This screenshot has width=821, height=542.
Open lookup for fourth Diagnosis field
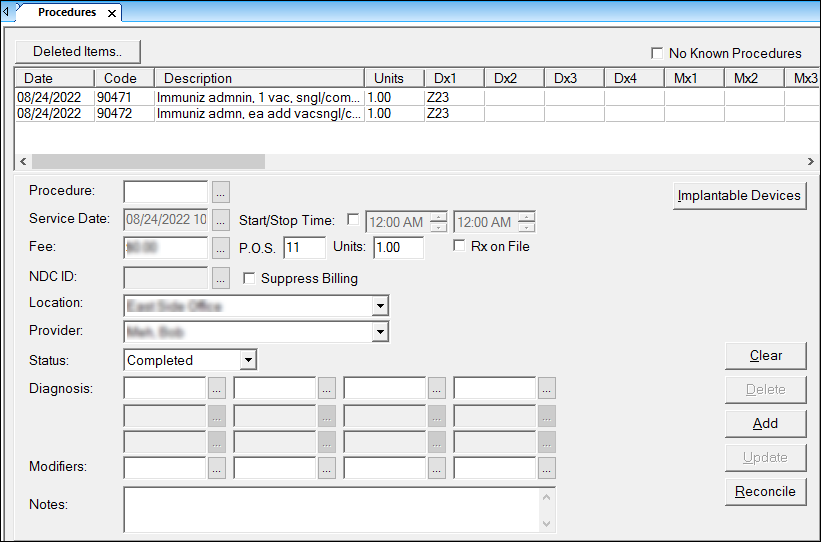click(x=547, y=389)
